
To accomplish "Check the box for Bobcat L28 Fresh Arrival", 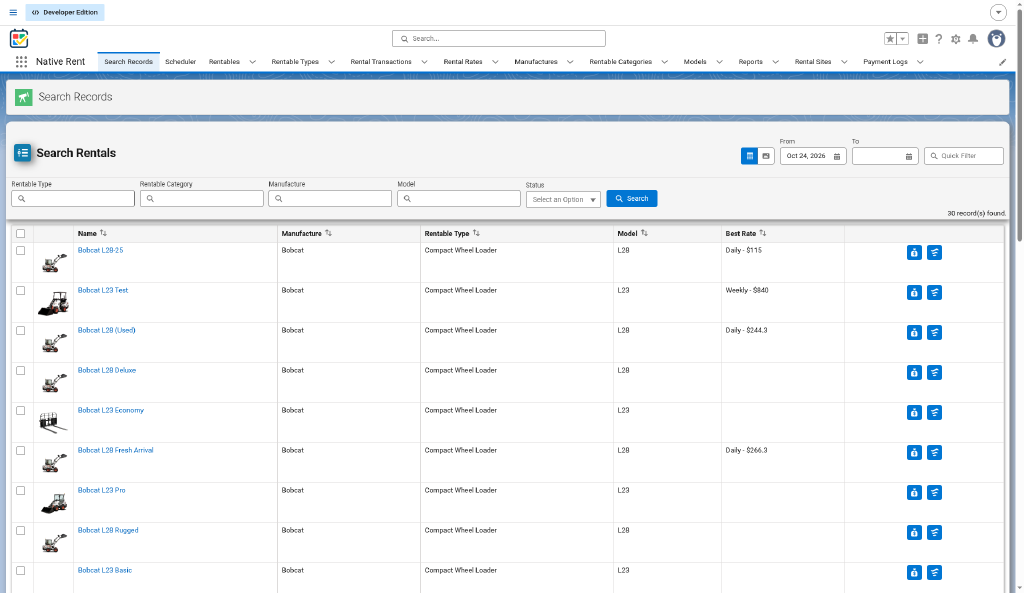I will (x=20, y=451).
